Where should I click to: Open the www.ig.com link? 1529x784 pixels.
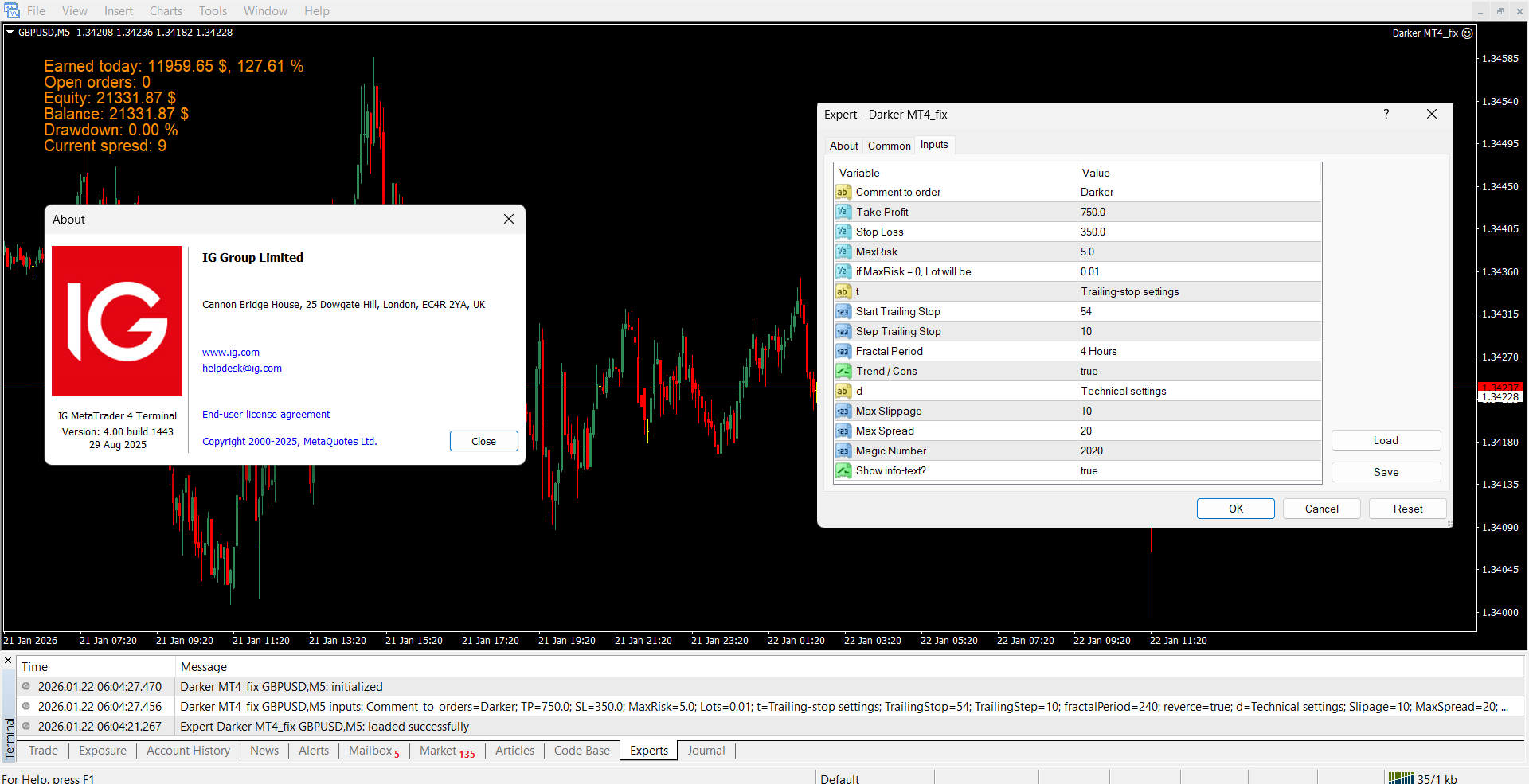click(230, 353)
